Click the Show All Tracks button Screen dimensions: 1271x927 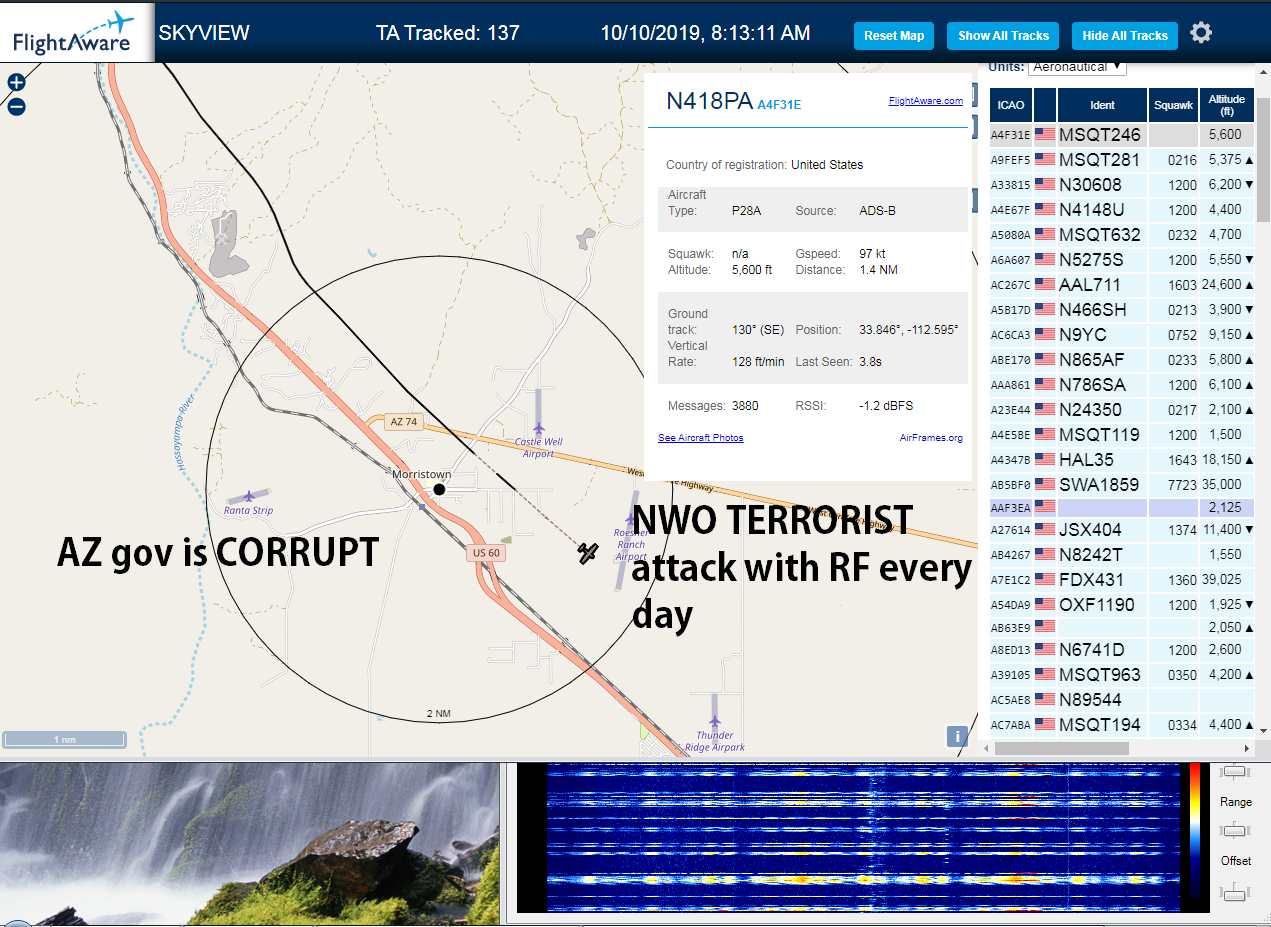[x=1003, y=36]
